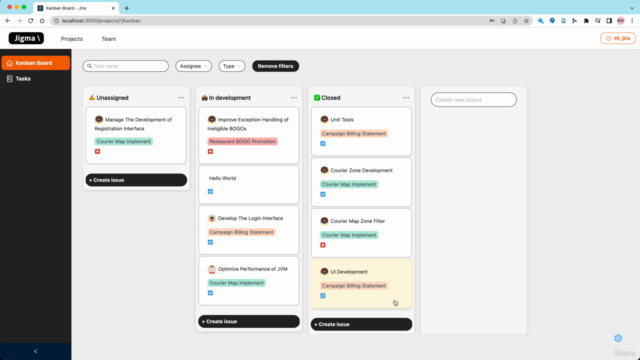The width and height of the screenshot is (640, 360).
Task: Click Campaign Billing Statement tag on Login Interface card
Action: tap(241, 232)
